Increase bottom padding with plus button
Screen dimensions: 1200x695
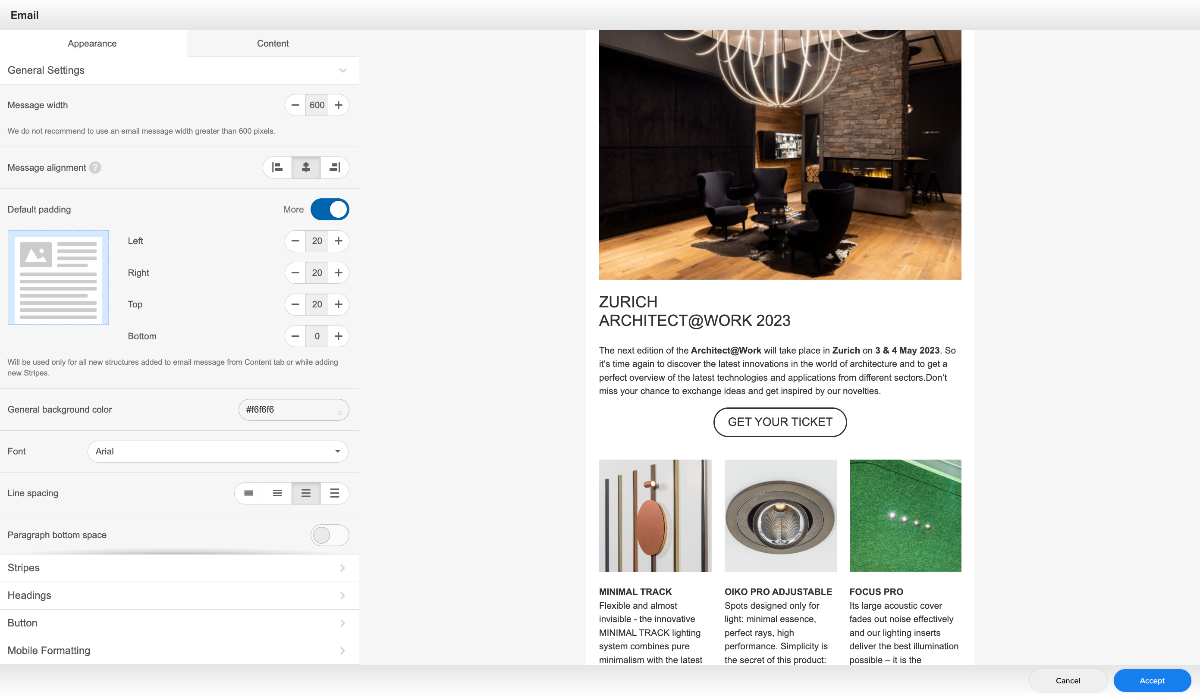click(x=338, y=336)
